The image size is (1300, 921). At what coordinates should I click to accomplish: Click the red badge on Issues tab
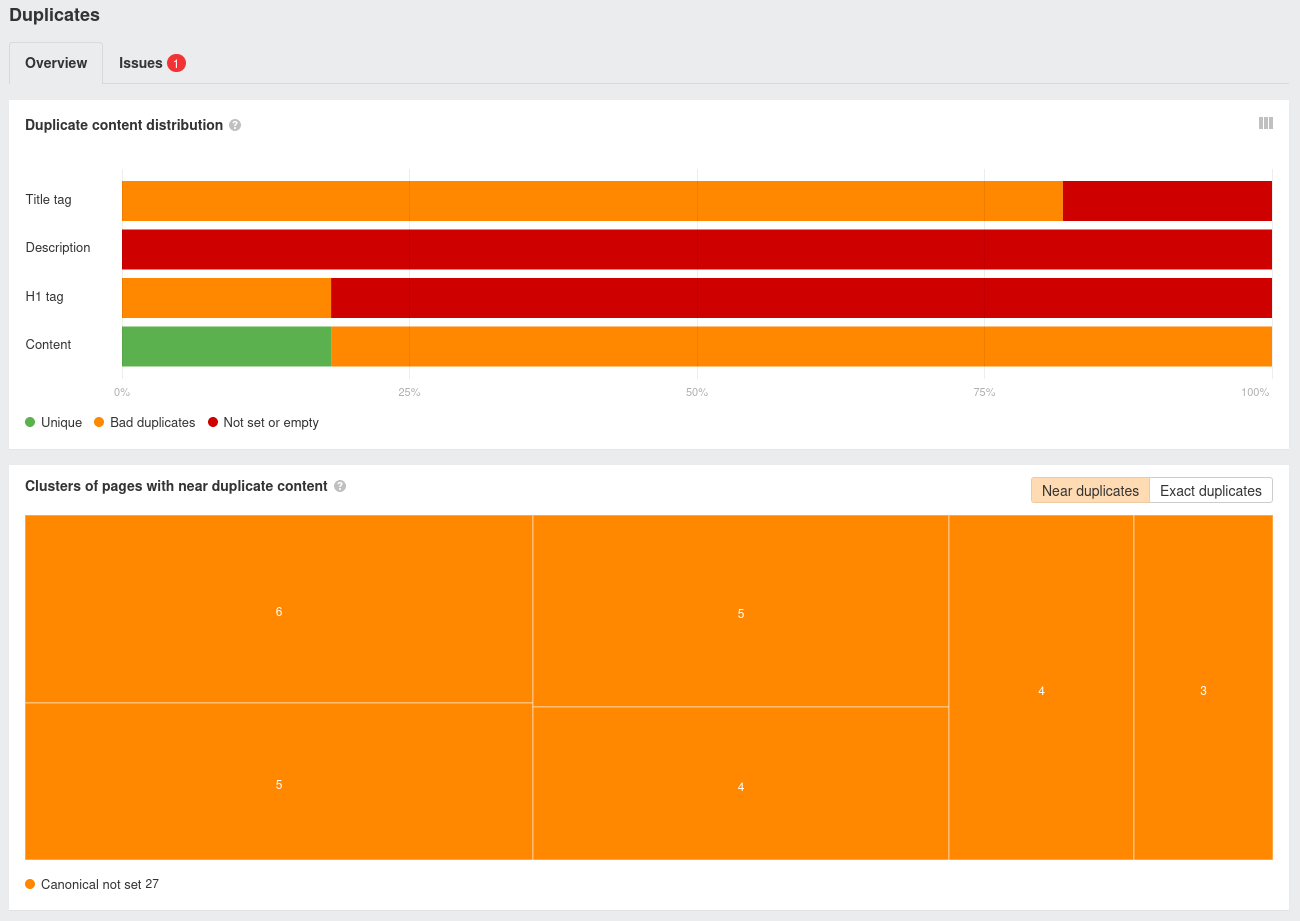pos(176,63)
